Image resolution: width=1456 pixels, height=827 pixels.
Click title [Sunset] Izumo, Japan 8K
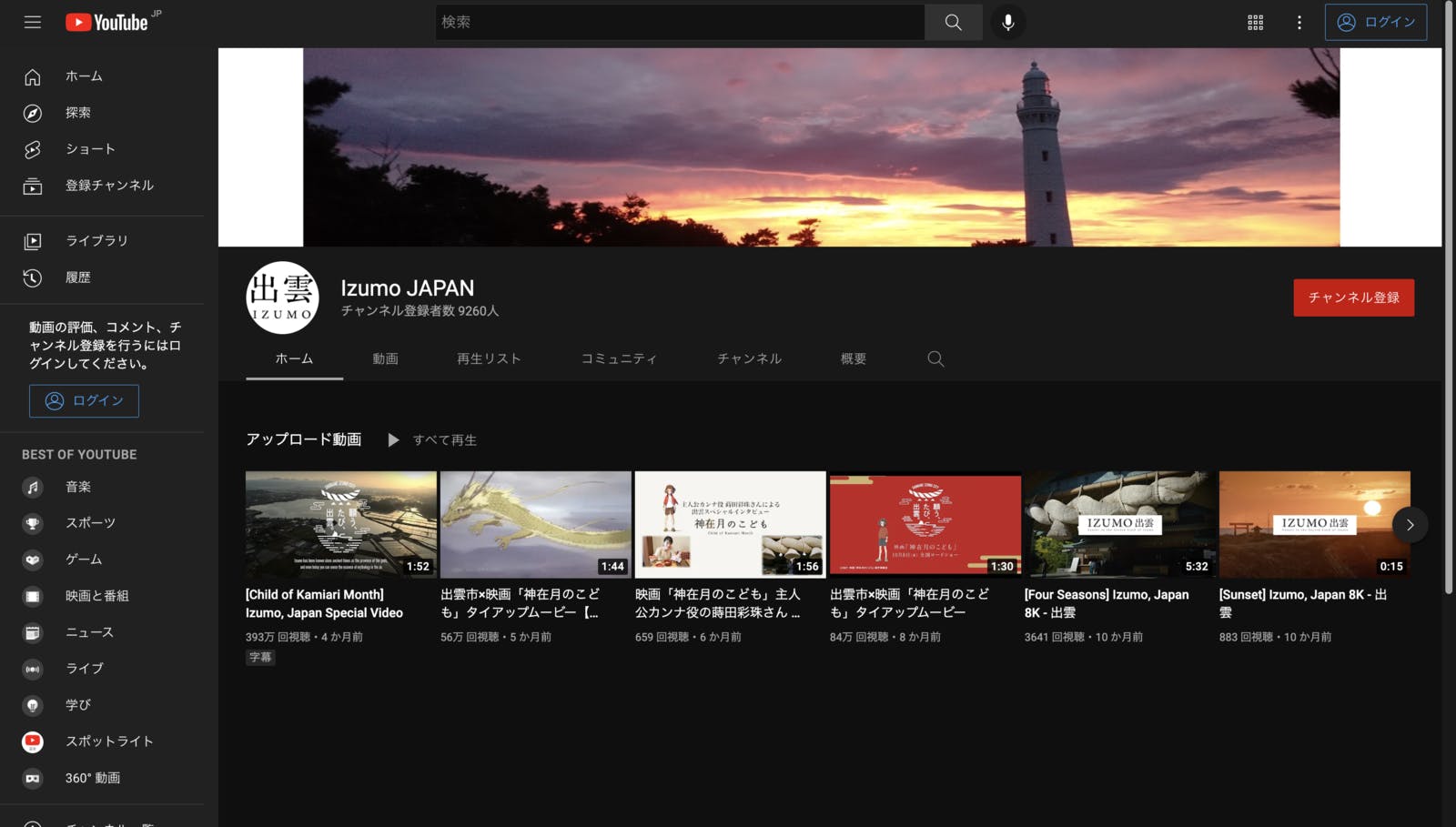[x=1303, y=603]
